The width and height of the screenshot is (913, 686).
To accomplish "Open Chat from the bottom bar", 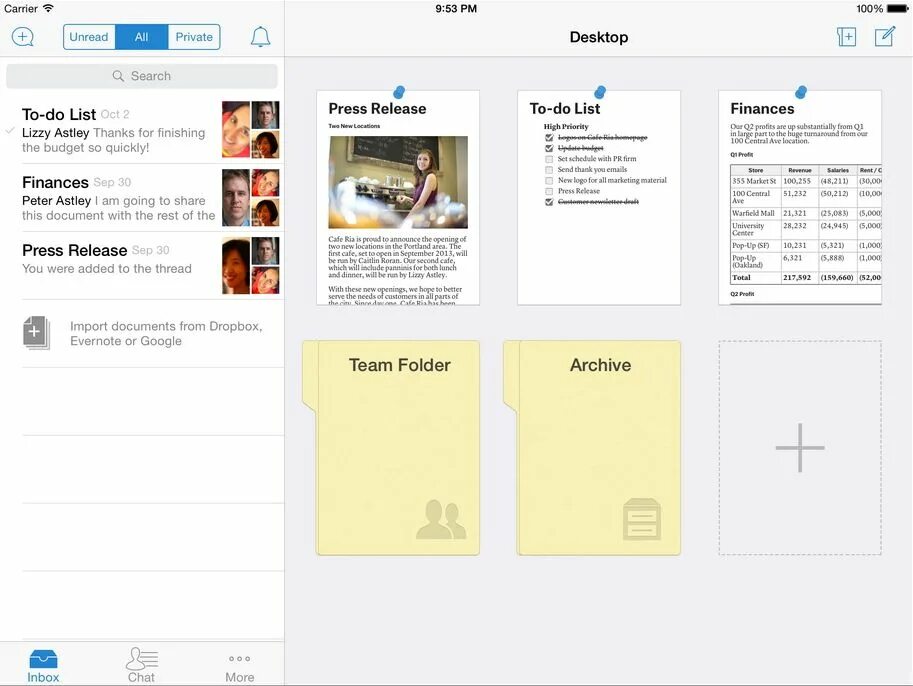I will (x=141, y=661).
